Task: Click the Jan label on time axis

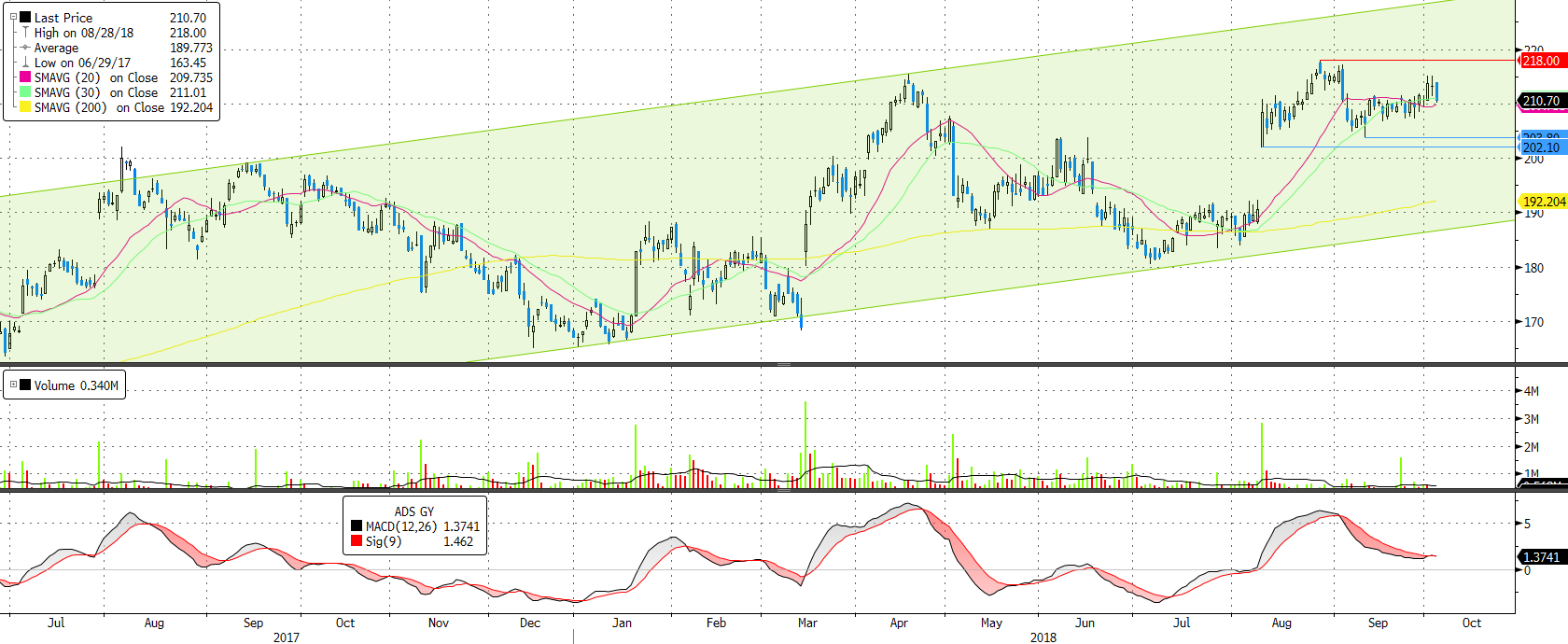Action: (x=622, y=623)
